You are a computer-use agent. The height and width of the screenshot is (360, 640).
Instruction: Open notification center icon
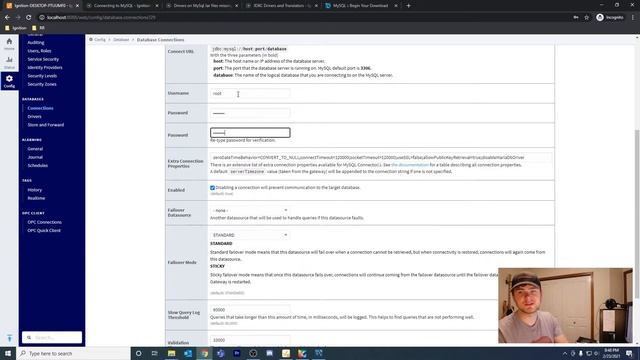[629, 353]
